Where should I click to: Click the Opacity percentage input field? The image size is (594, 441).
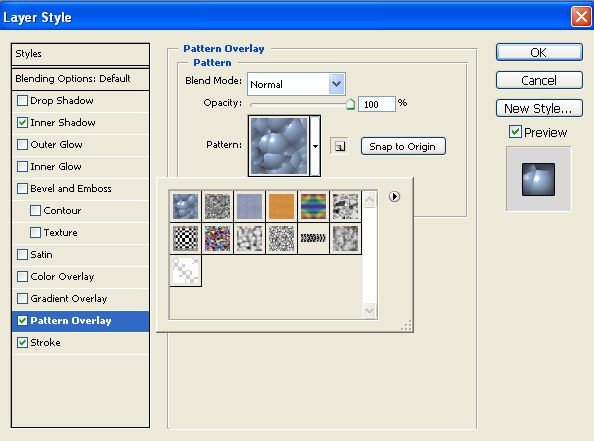377,104
